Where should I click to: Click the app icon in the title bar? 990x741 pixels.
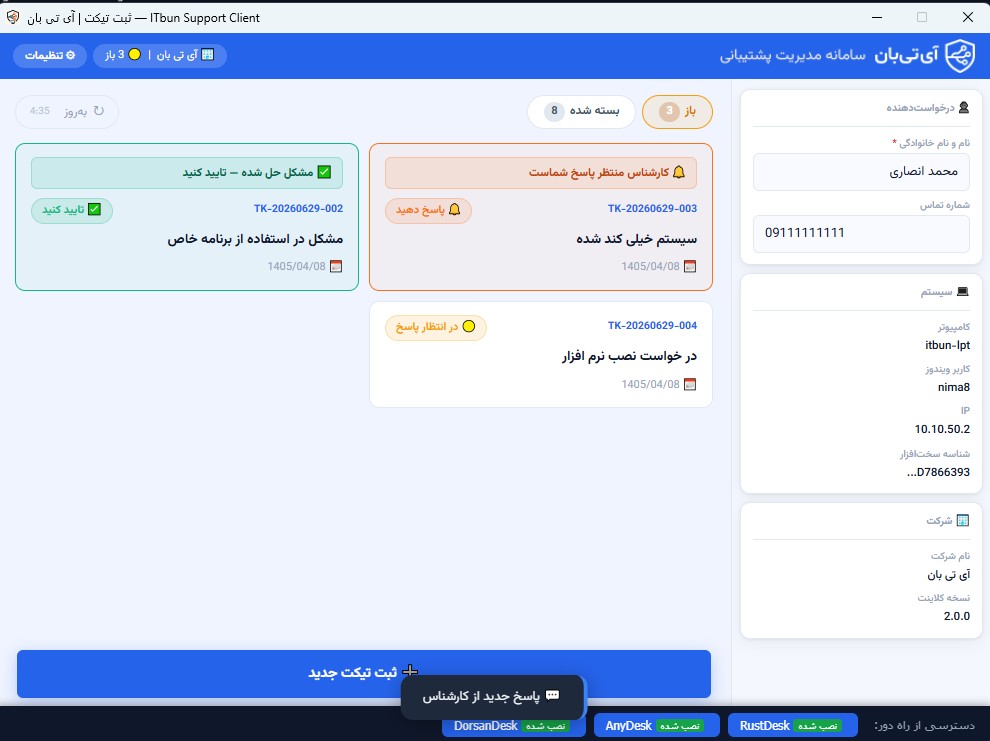pyautogui.click(x=13, y=18)
